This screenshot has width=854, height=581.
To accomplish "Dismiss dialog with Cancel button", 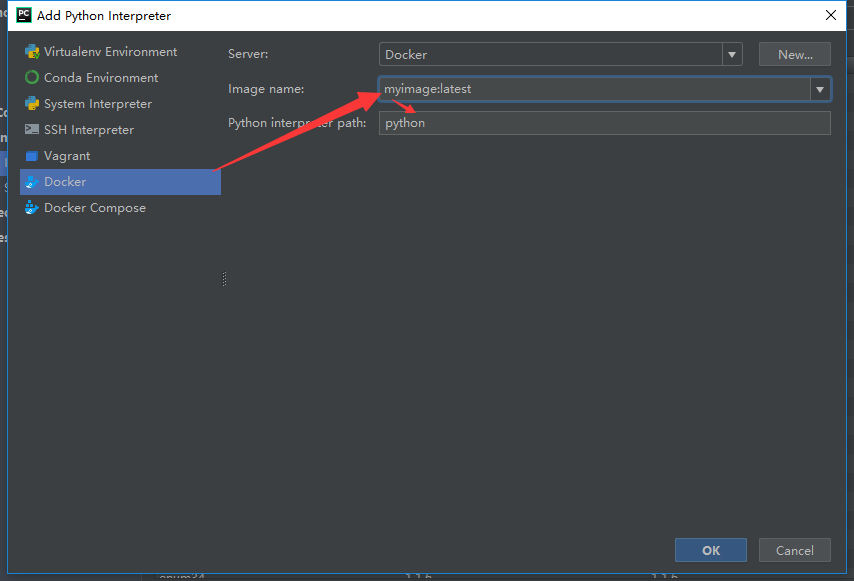I will (795, 551).
